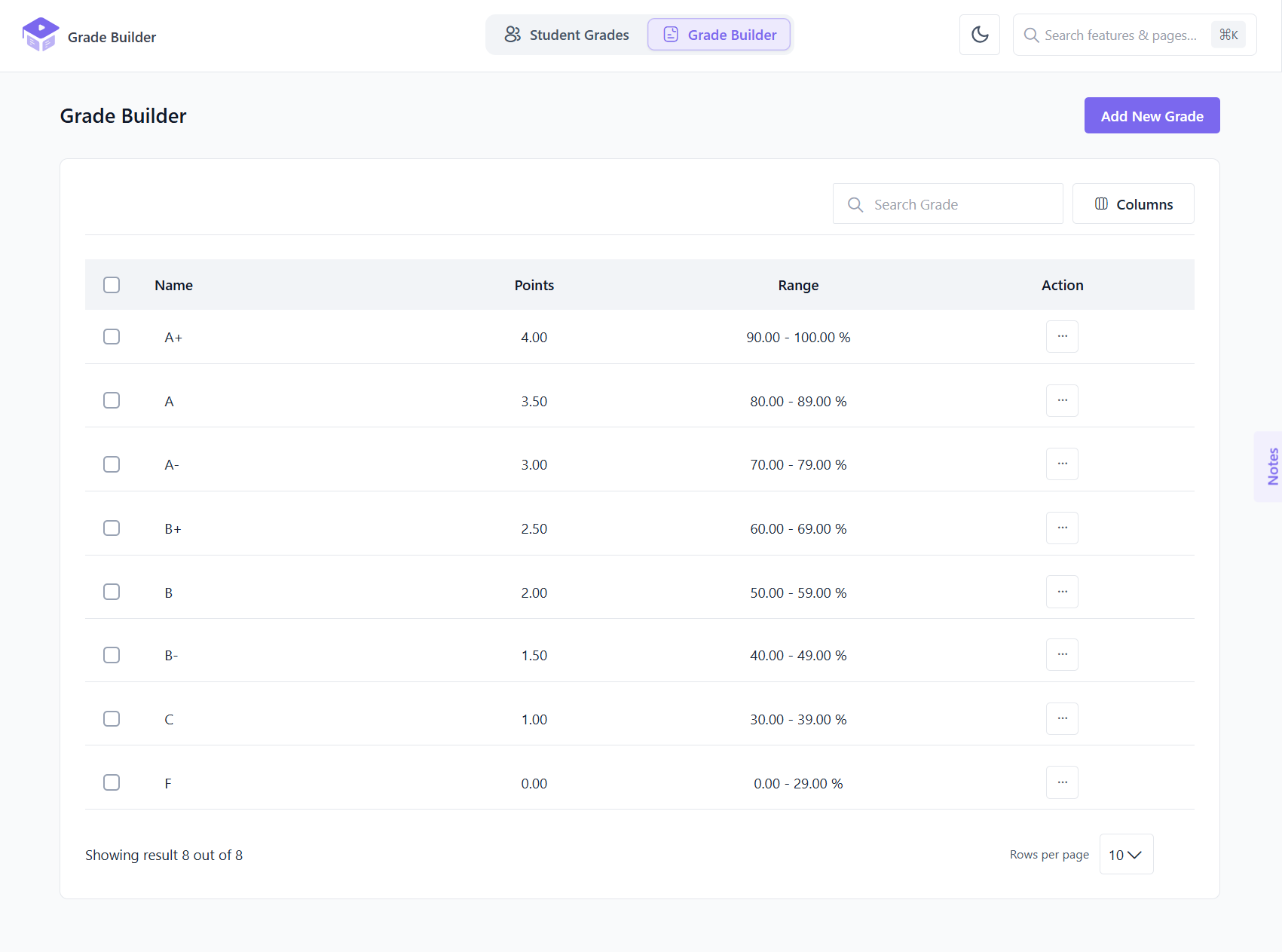Focus the Search features & pages field
The height and width of the screenshot is (952, 1282).
tap(1134, 35)
